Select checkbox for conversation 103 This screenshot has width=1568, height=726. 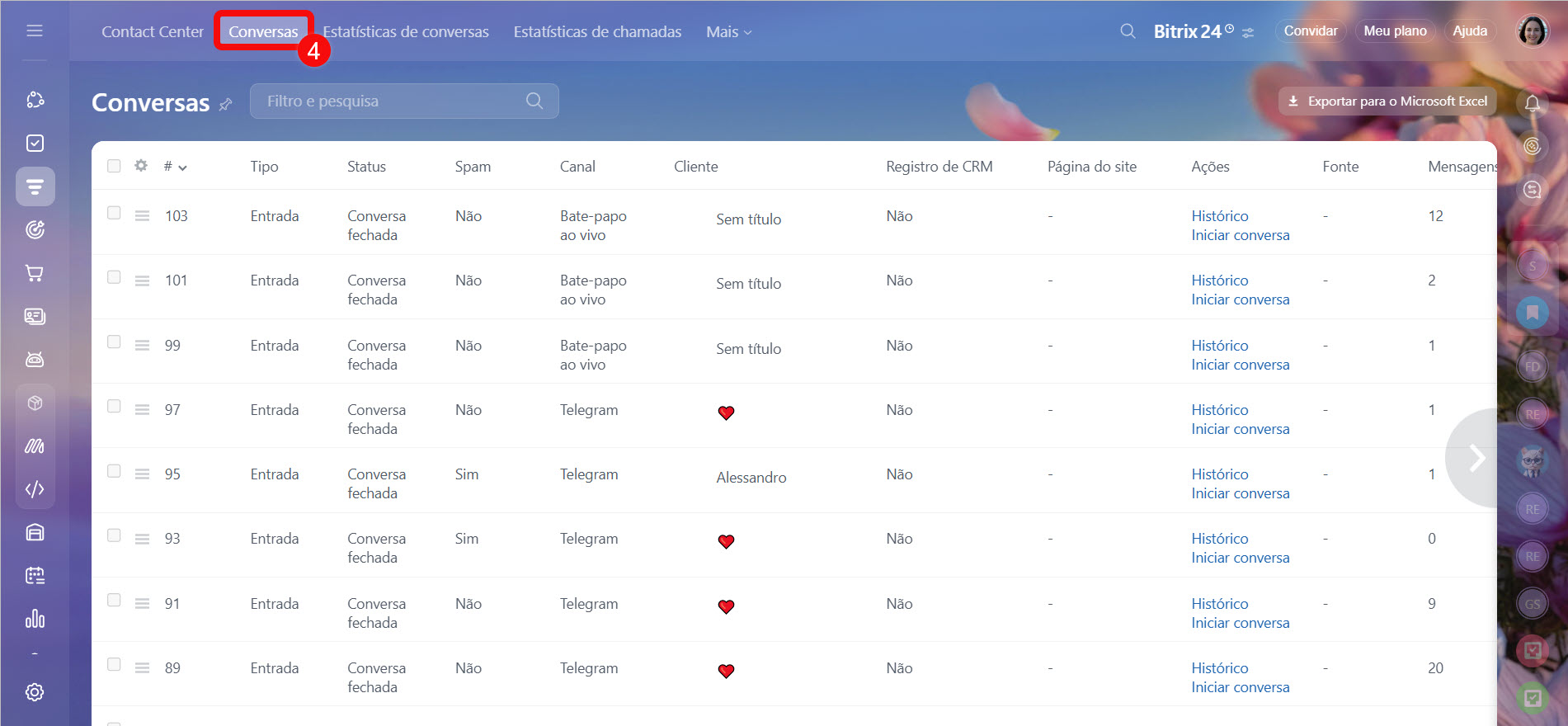(x=114, y=213)
